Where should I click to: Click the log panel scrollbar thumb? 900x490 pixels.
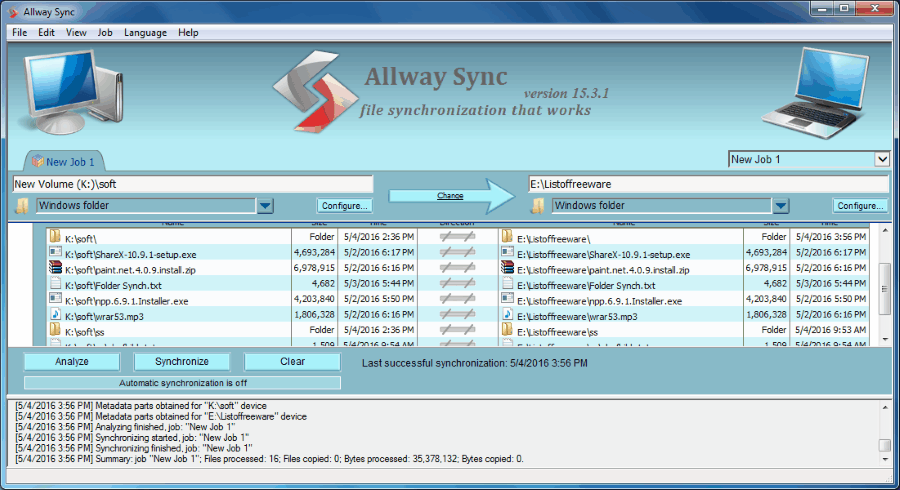(x=885, y=446)
